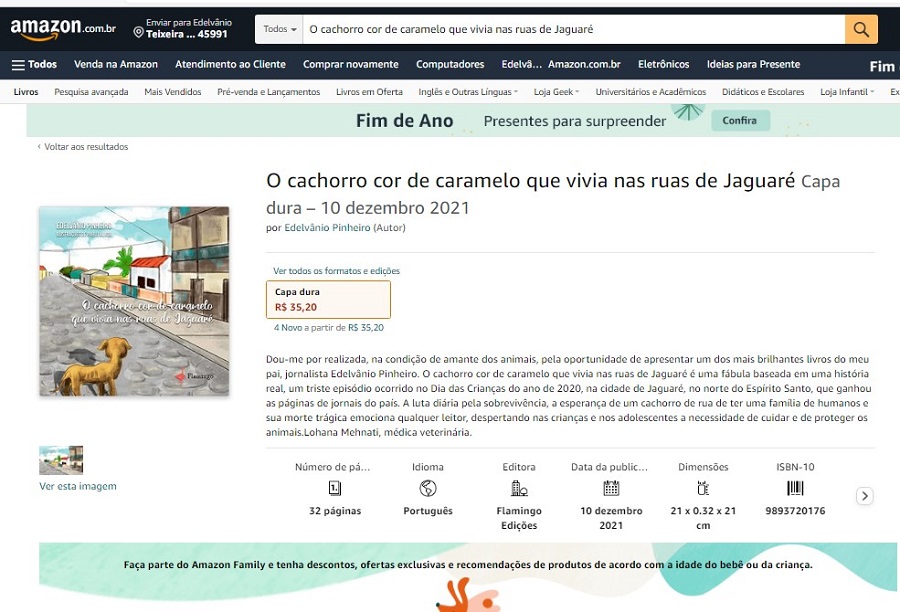Go back via Voltar aos resultados

pyautogui.click(x=83, y=147)
